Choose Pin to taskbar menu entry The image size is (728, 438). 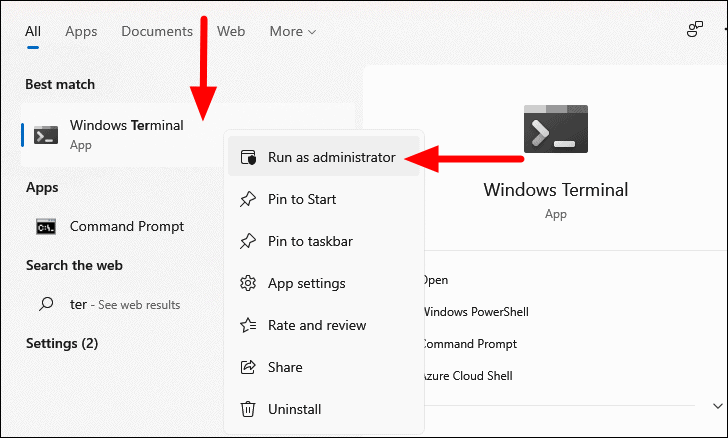324,241
